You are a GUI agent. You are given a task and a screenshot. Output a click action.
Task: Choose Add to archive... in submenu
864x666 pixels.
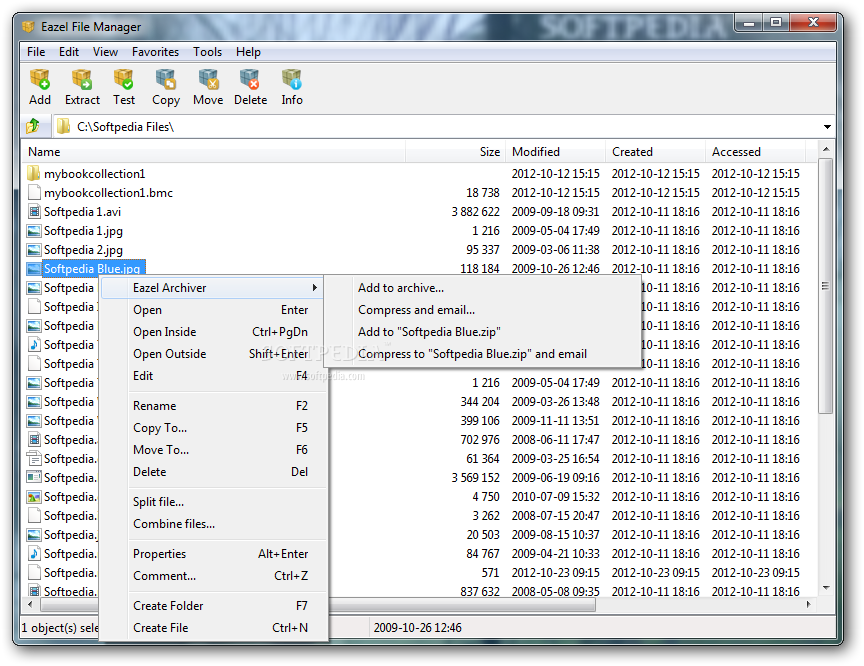click(x=482, y=288)
